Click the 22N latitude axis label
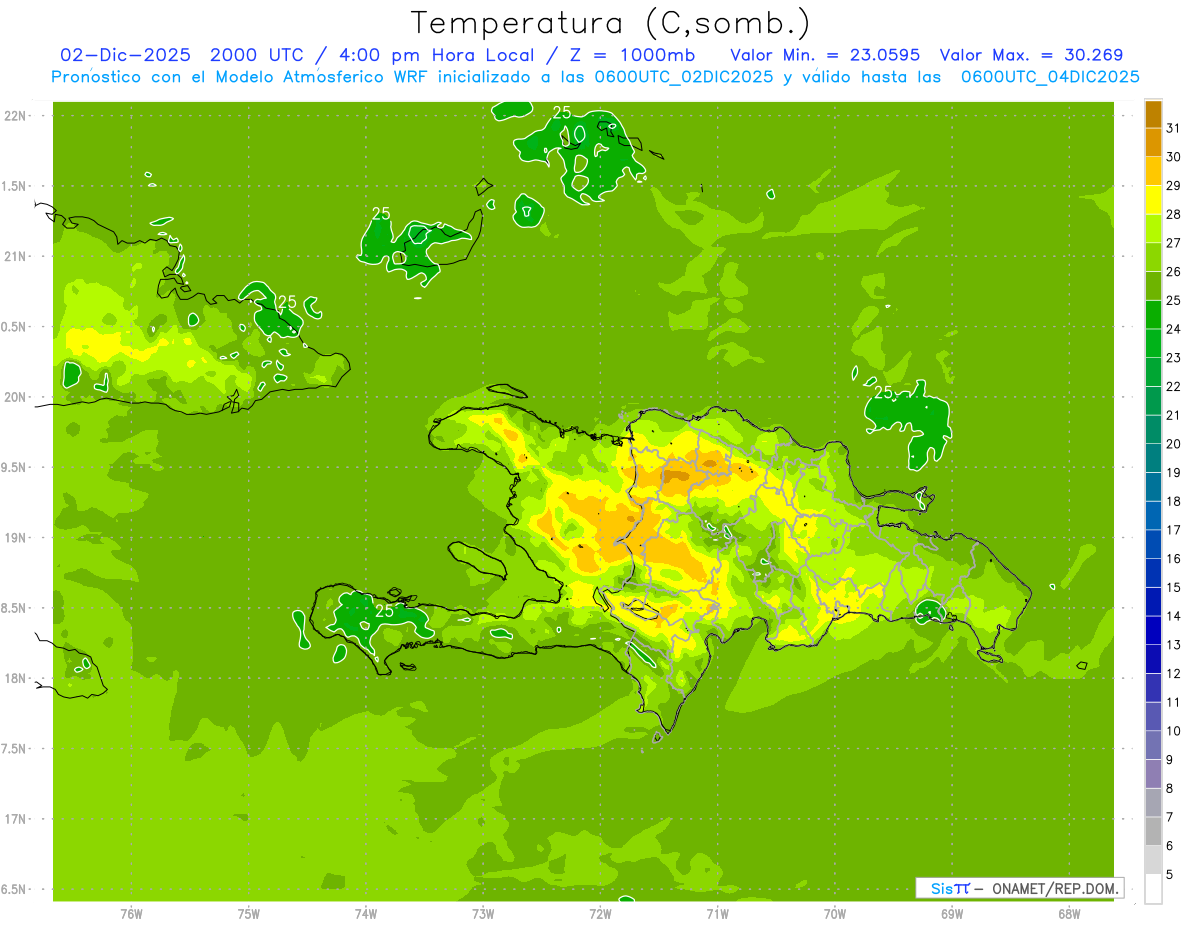 click(x=16, y=116)
